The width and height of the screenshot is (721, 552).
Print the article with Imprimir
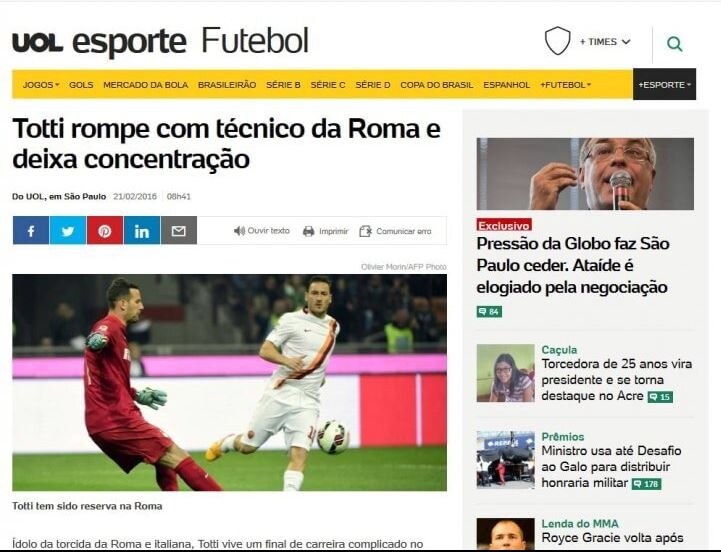pos(326,231)
